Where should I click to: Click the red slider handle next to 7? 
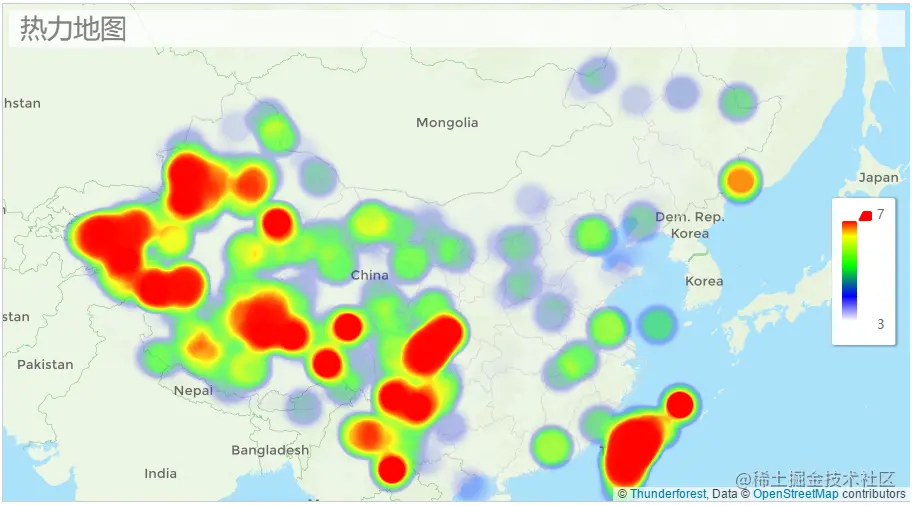point(865,216)
